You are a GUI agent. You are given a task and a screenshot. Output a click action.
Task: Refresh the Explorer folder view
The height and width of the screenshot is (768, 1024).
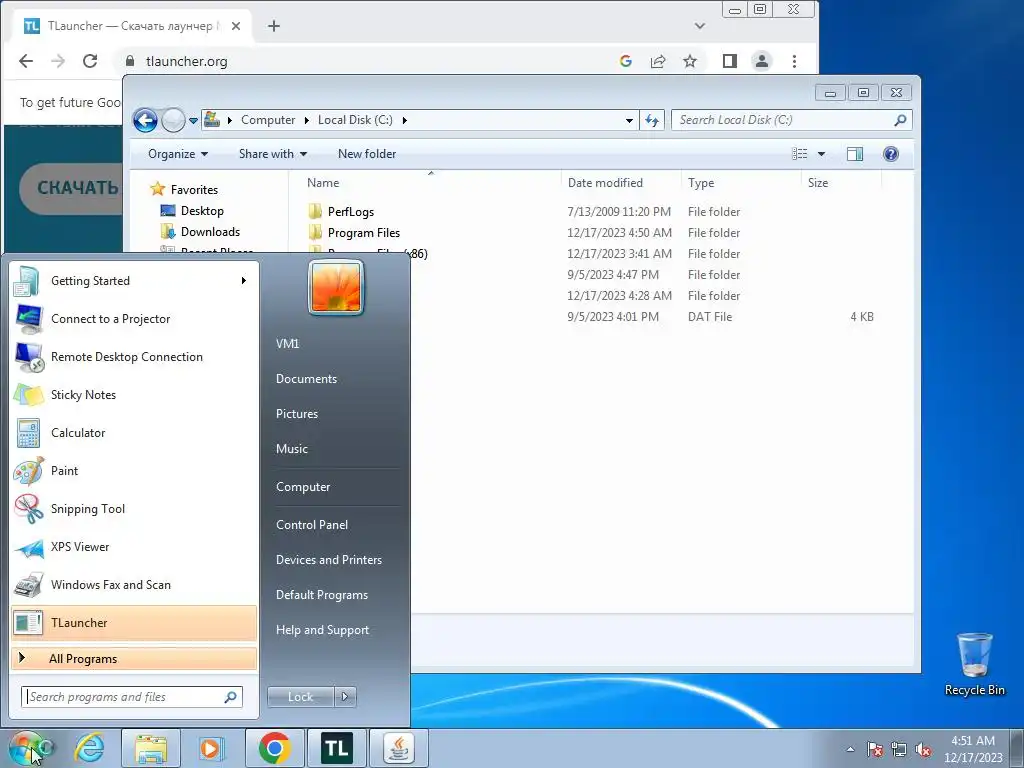[652, 120]
